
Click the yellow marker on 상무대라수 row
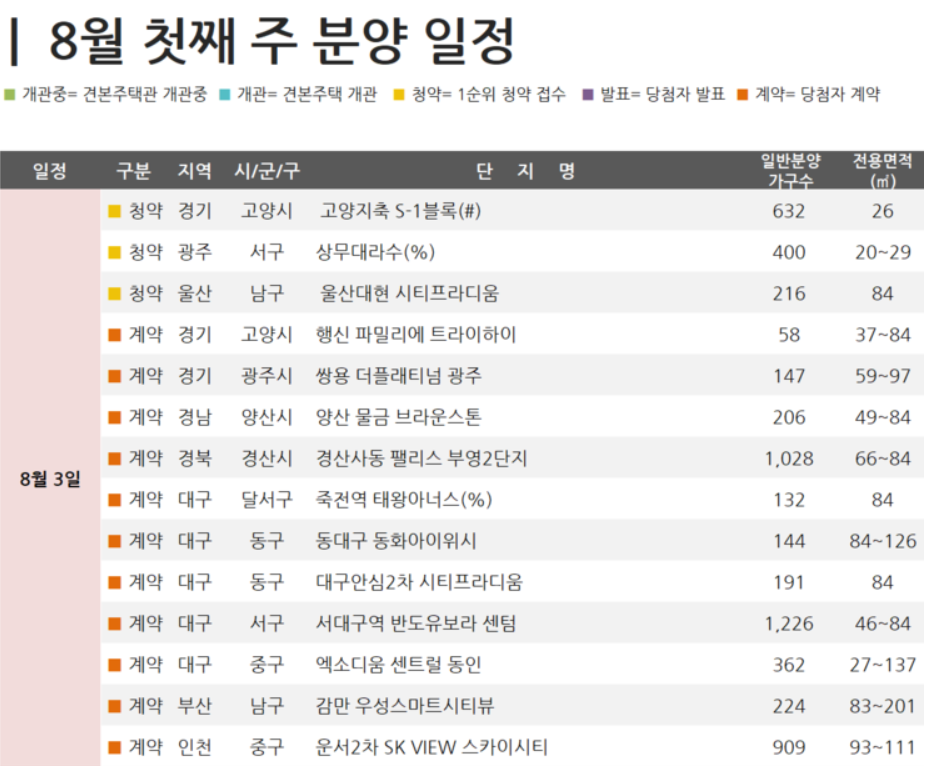[114, 253]
